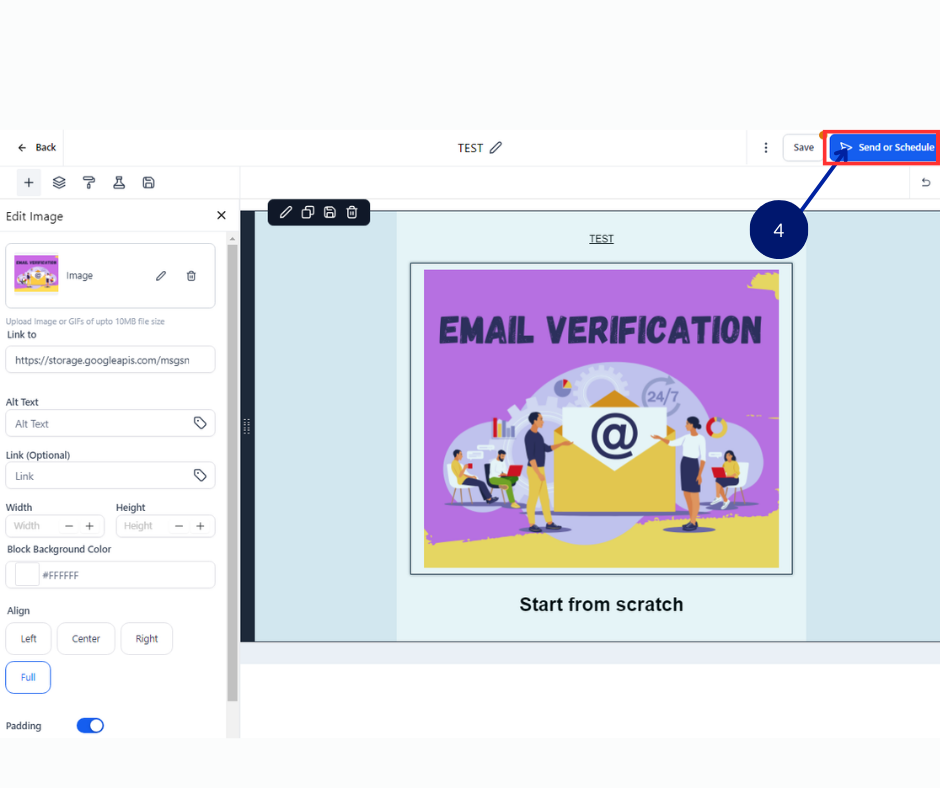940x788 pixels.
Task: Close the Edit Image panel
Action: click(221, 215)
